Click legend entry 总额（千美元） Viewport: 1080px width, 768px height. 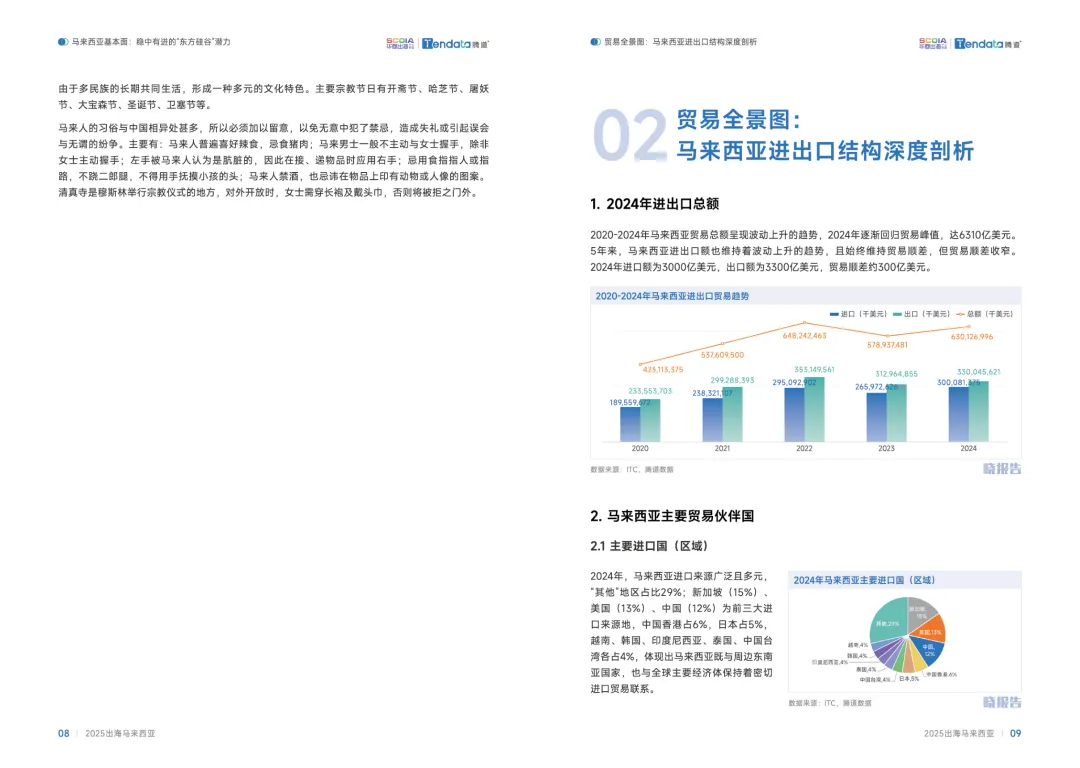coord(984,314)
